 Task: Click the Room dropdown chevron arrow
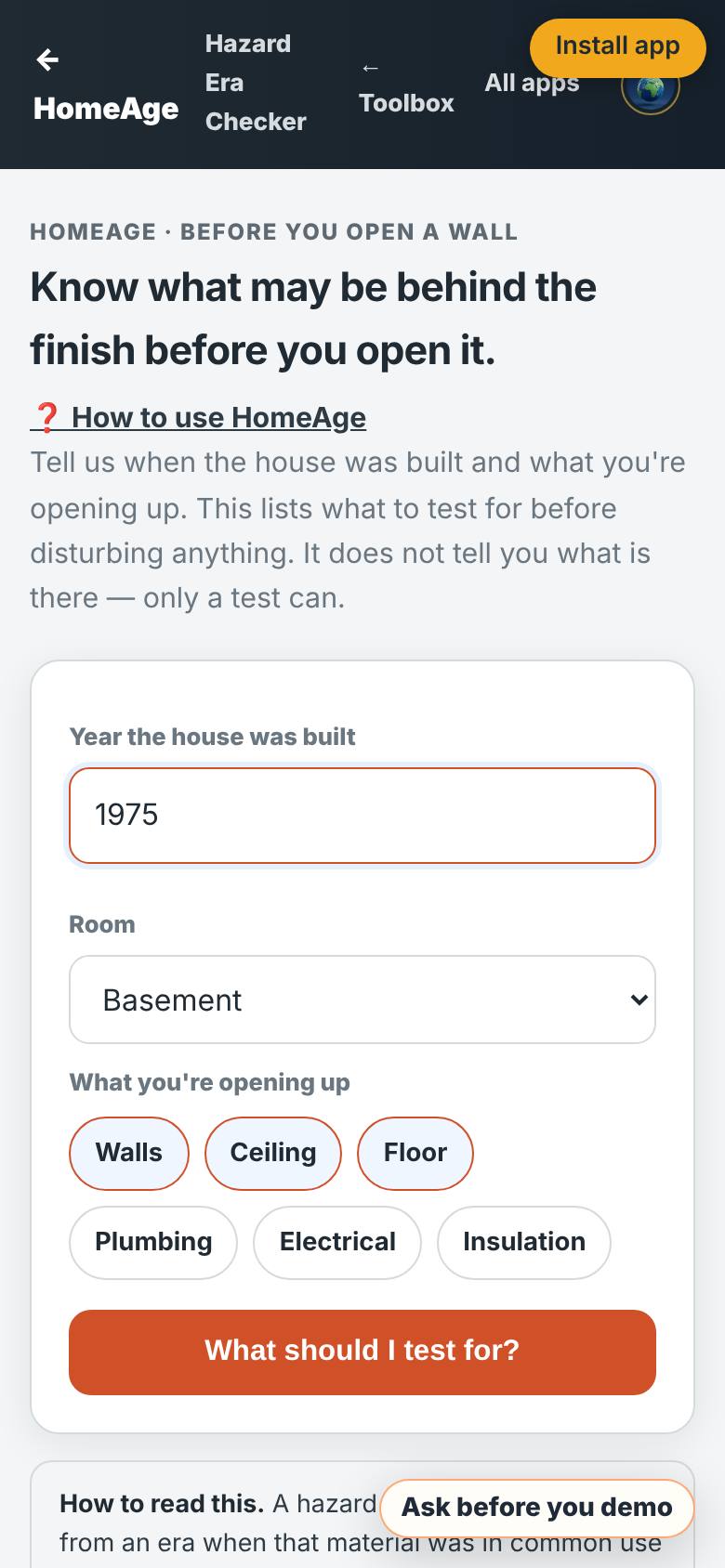639,1000
